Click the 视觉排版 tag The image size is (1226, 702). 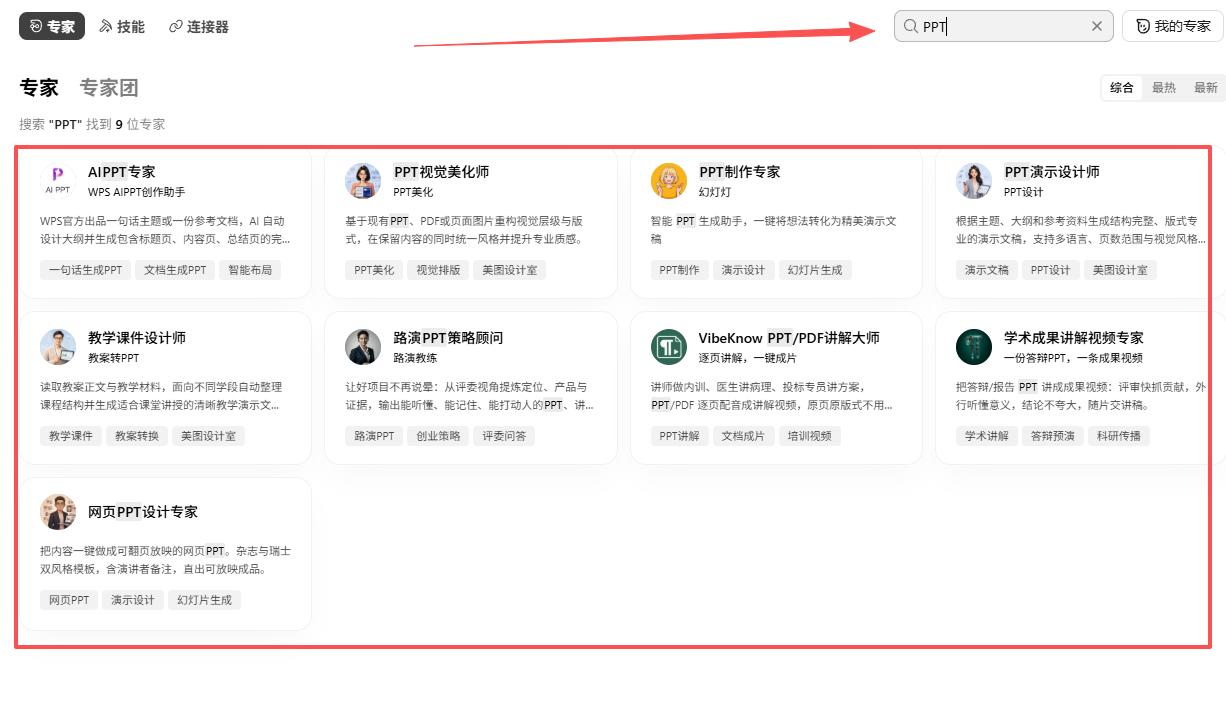coord(438,270)
